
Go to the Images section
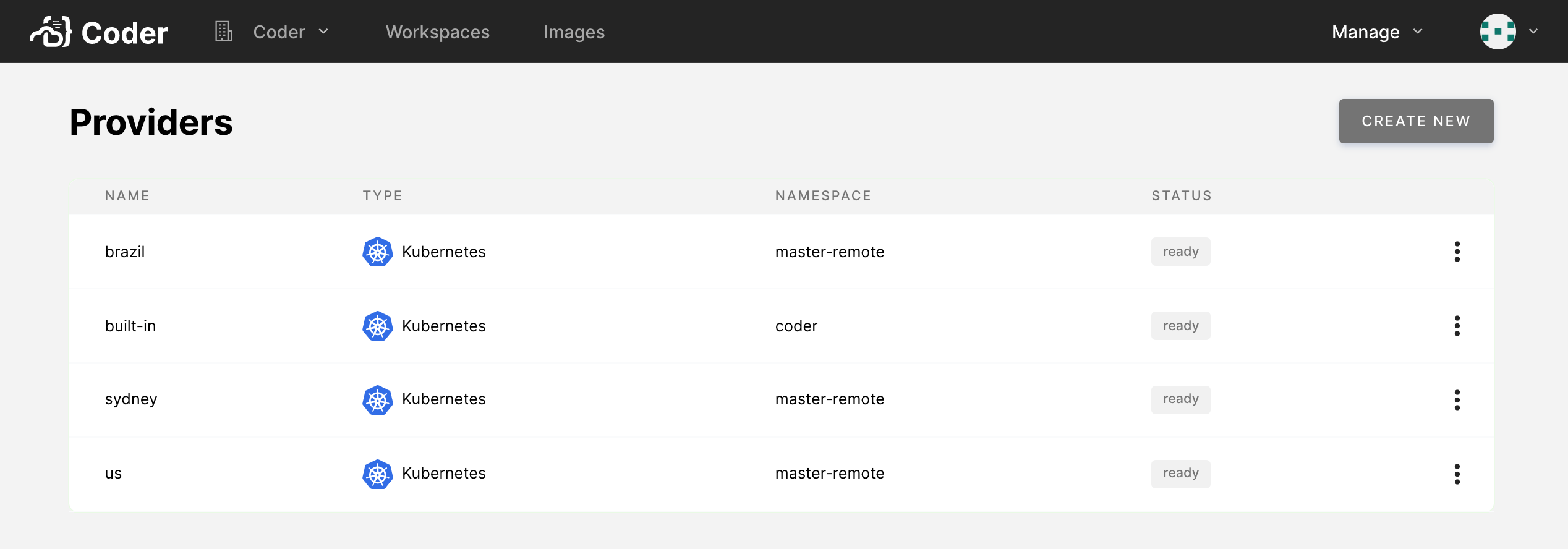[574, 32]
